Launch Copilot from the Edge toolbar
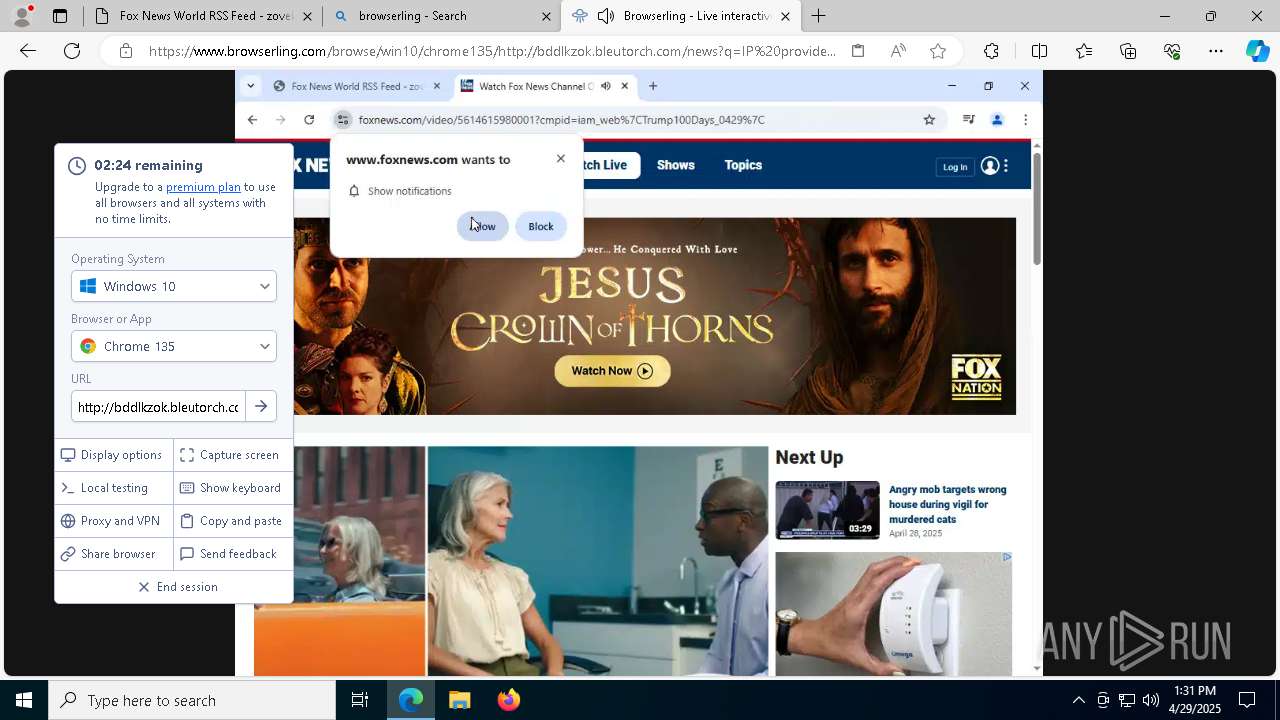This screenshot has height=720, width=1280. [1258, 51]
